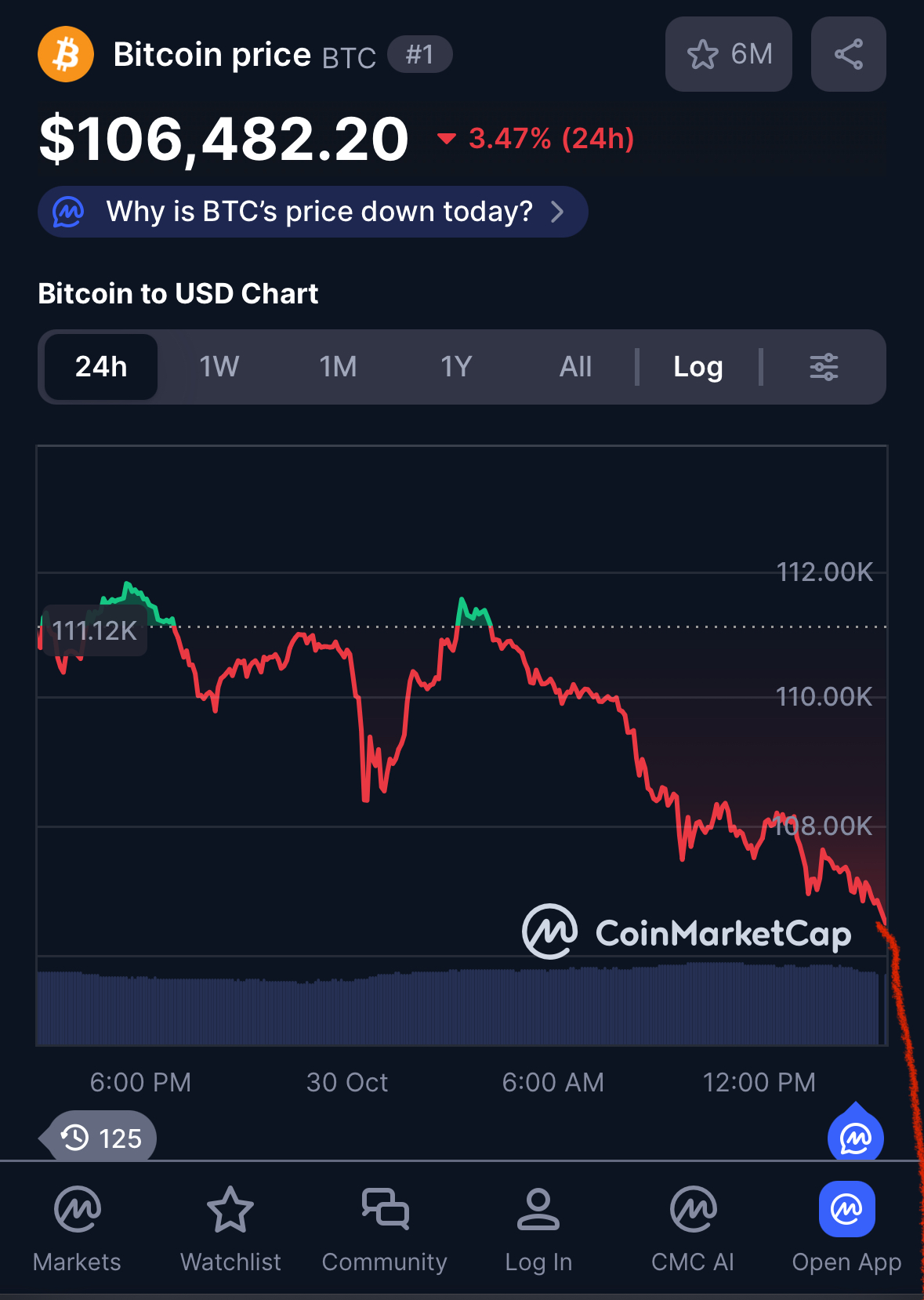Expand "Why is BTC's price down today?"

pos(313,212)
